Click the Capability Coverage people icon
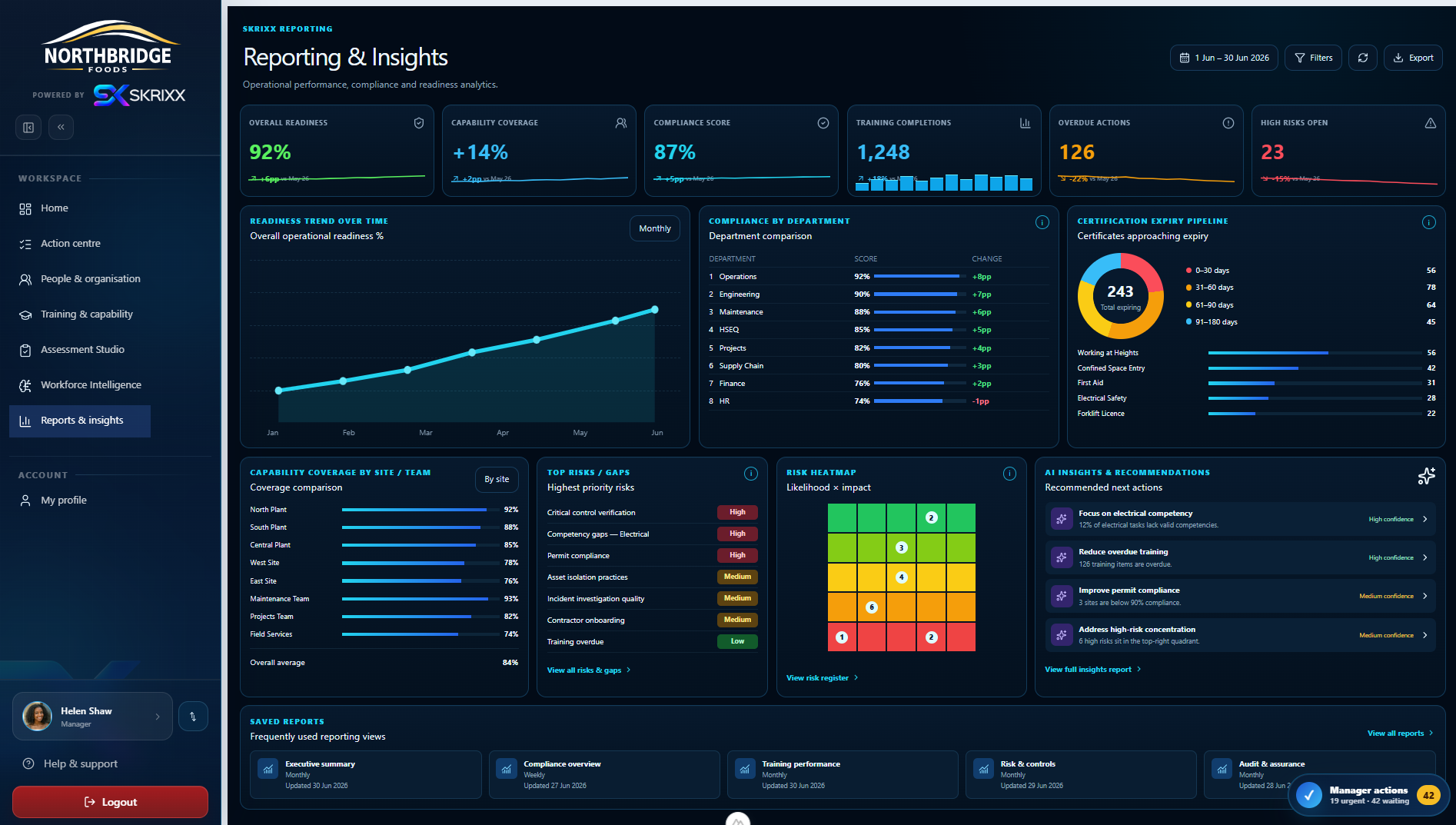Viewport: 1456px width, 825px height. tap(621, 123)
